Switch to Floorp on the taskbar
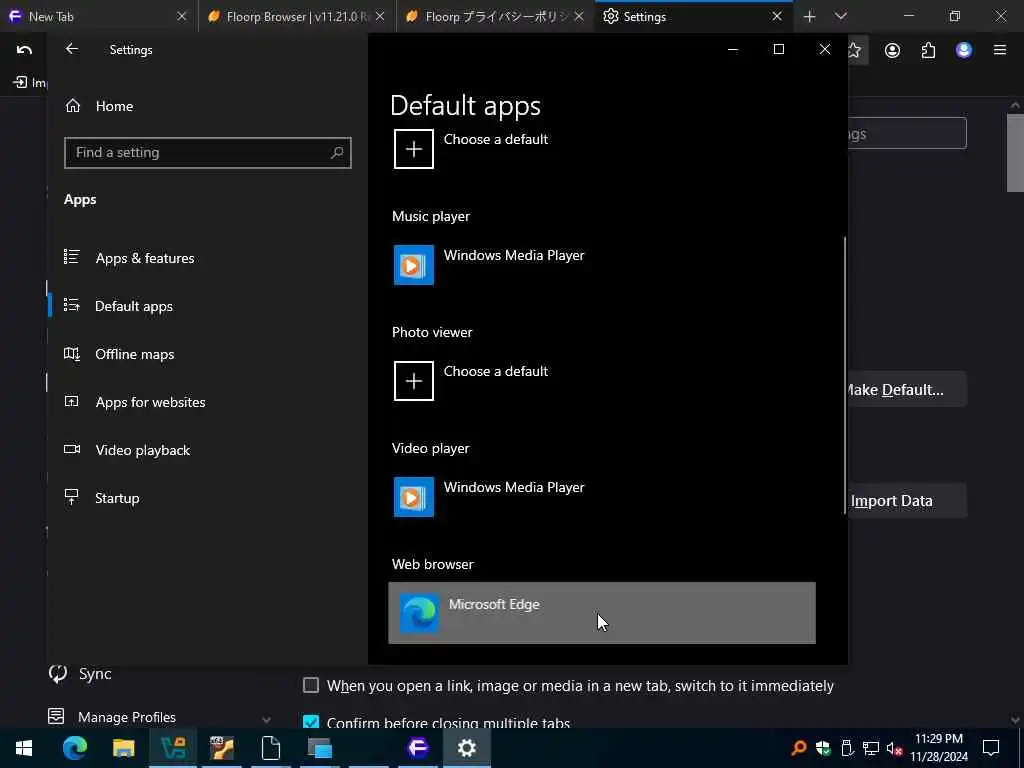The height and width of the screenshot is (768, 1024). (x=418, y=748)
